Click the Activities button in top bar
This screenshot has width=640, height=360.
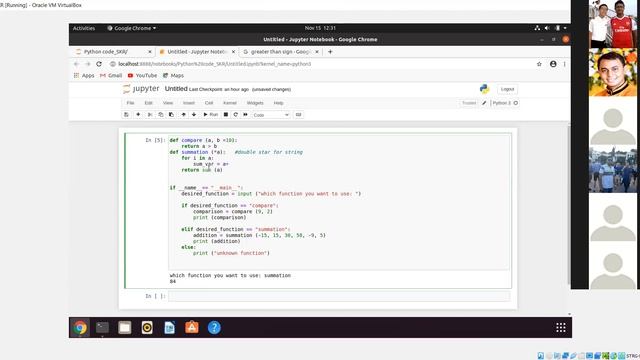(84, 28)
